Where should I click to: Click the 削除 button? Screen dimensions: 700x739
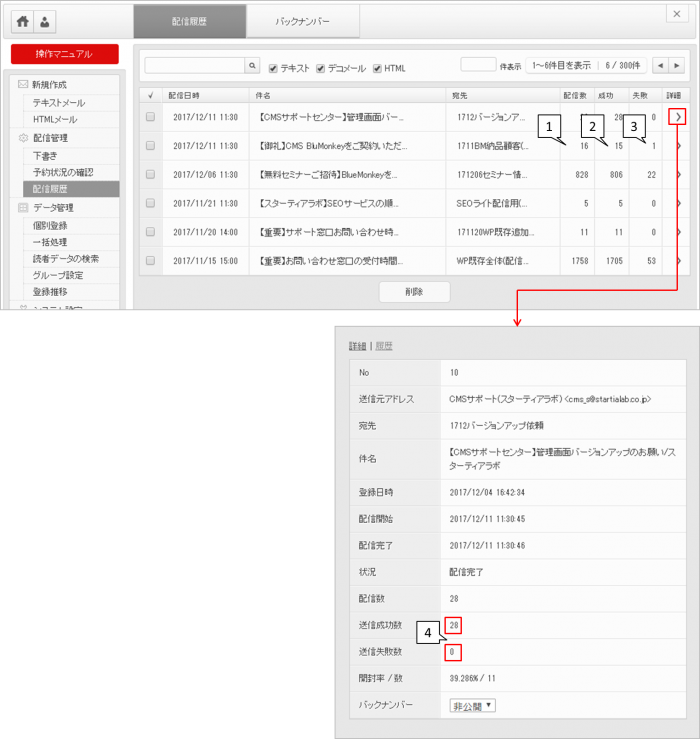point(414,292)
